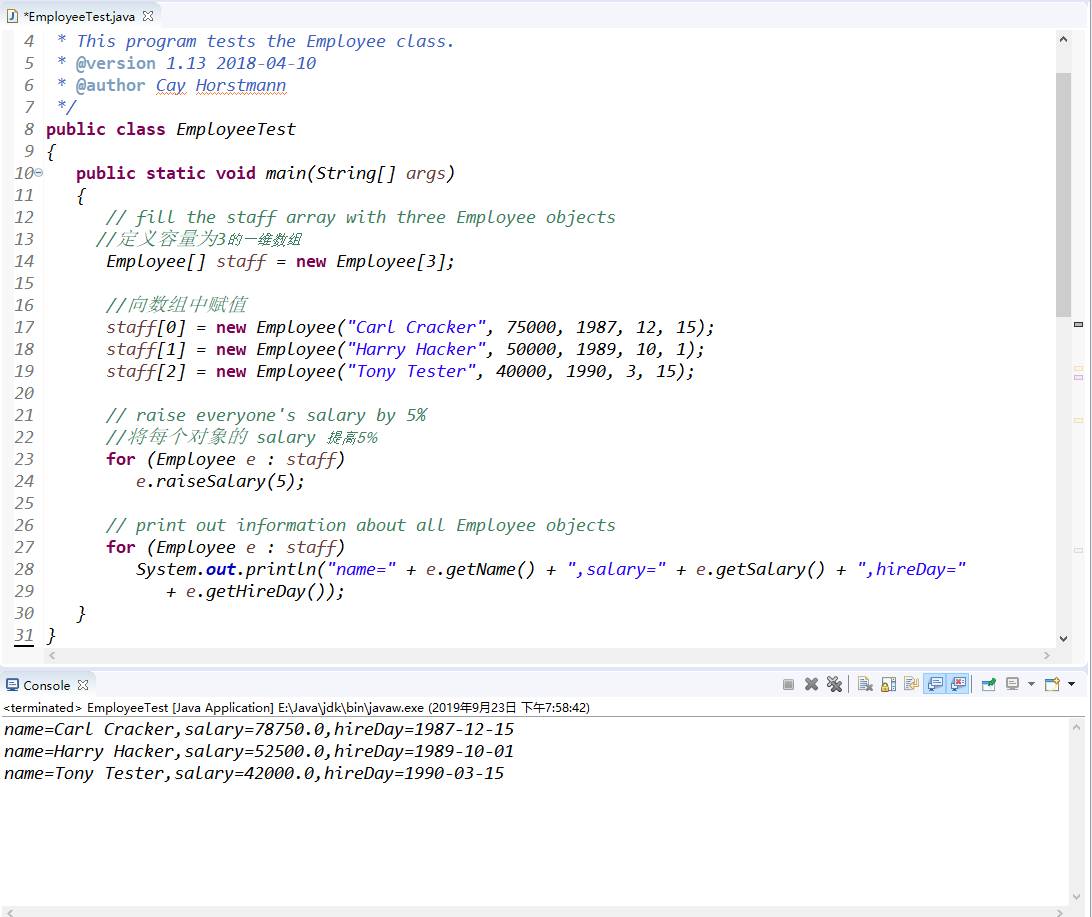Click the 'staff' variable in the line 14 declaration
This screenshot has height=917, width=1092.
tap(241, 262)
